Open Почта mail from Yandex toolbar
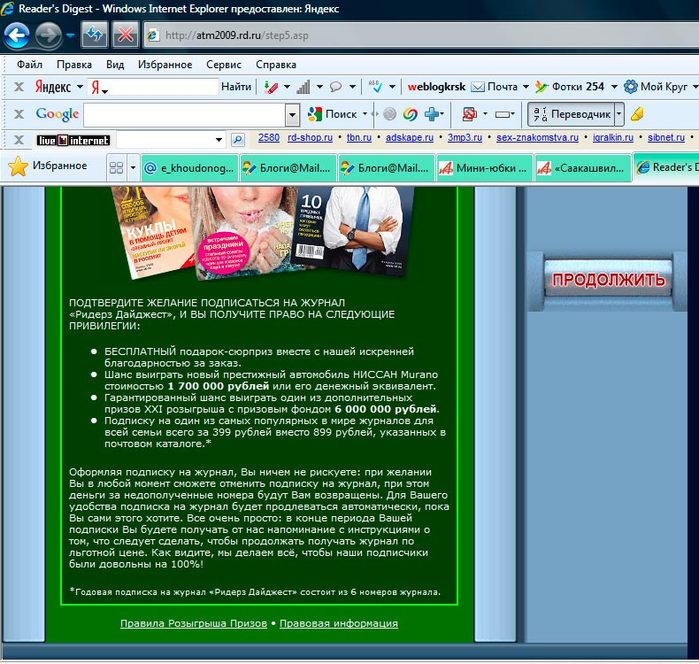The height and width of the screenshot is (664, 699). 494,87
